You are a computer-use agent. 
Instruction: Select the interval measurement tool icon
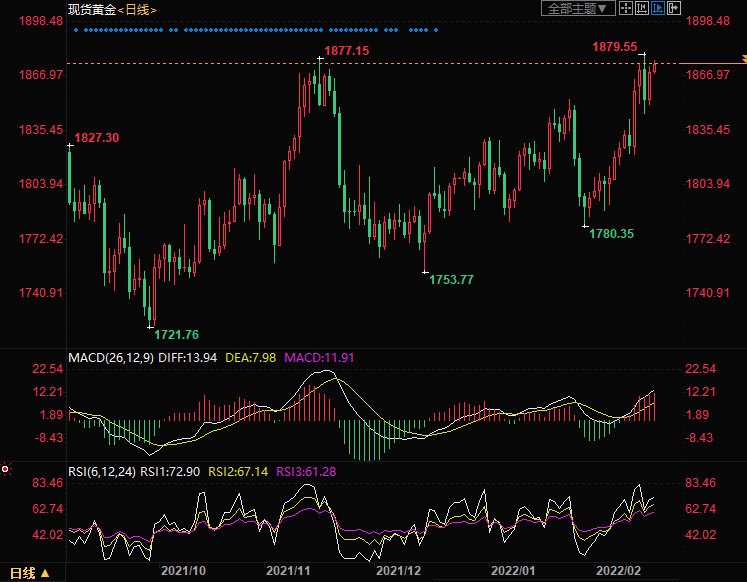641,8
